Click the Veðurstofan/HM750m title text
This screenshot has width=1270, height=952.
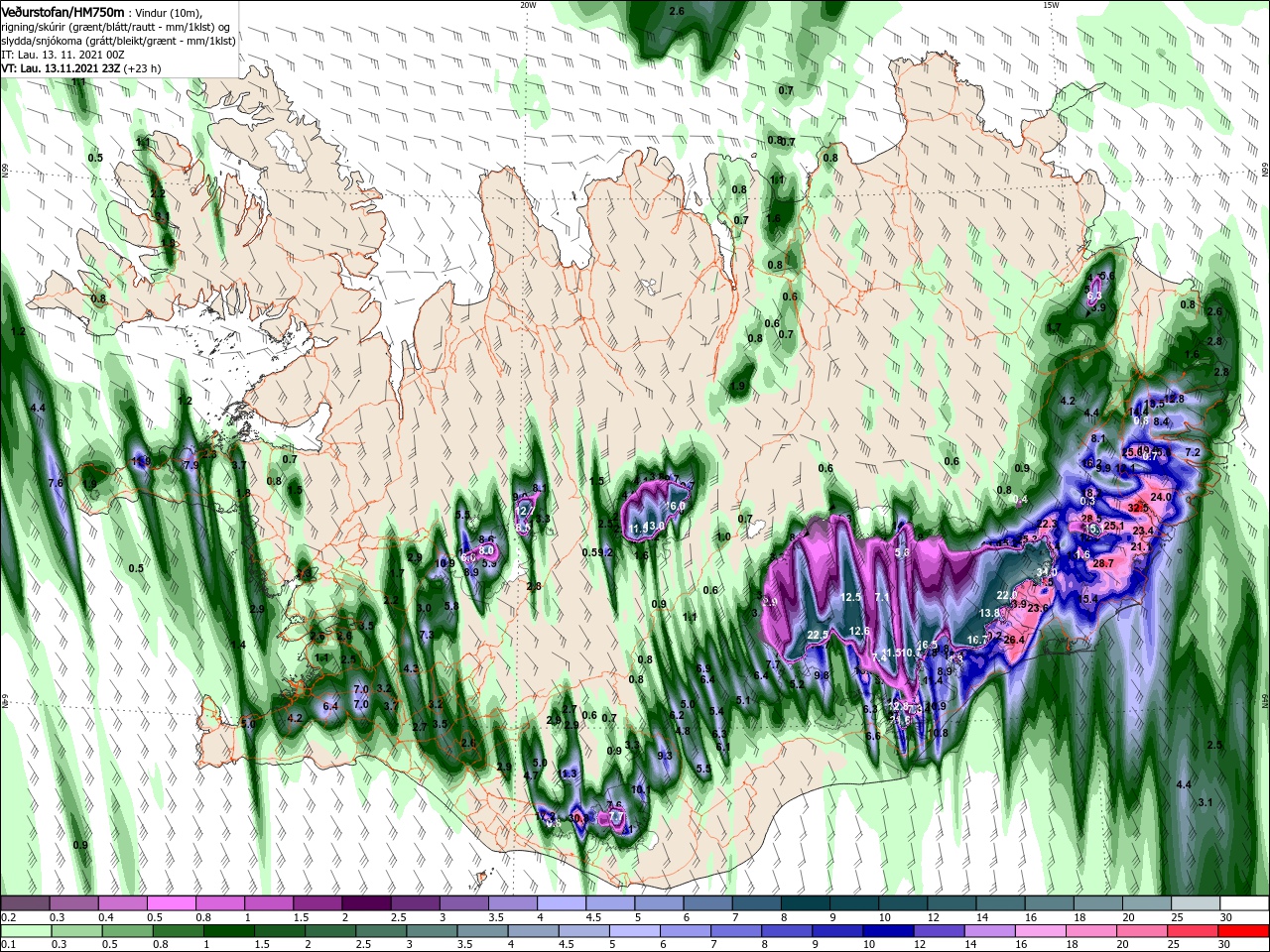[63, 11]
